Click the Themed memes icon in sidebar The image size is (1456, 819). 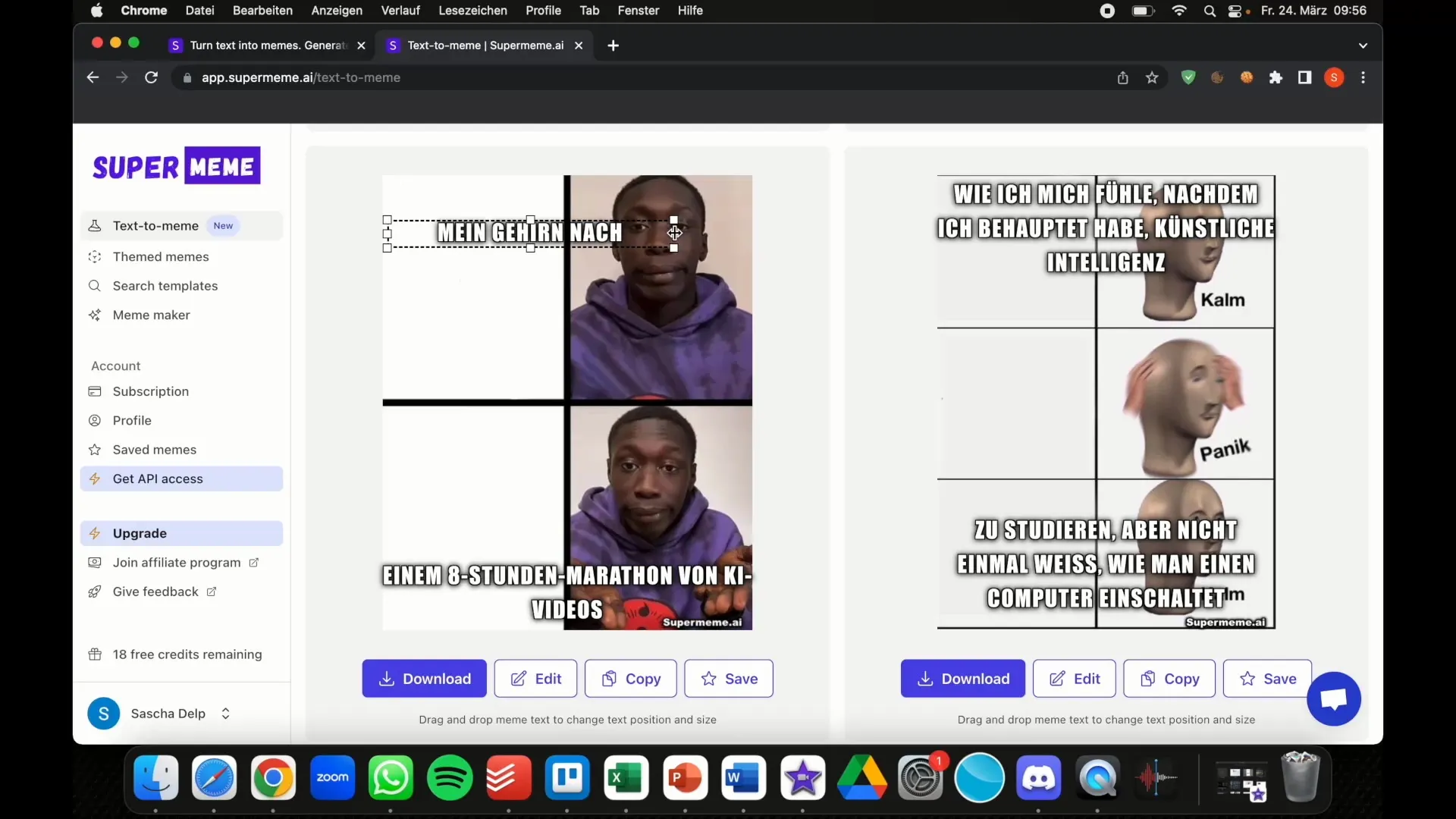98,257
